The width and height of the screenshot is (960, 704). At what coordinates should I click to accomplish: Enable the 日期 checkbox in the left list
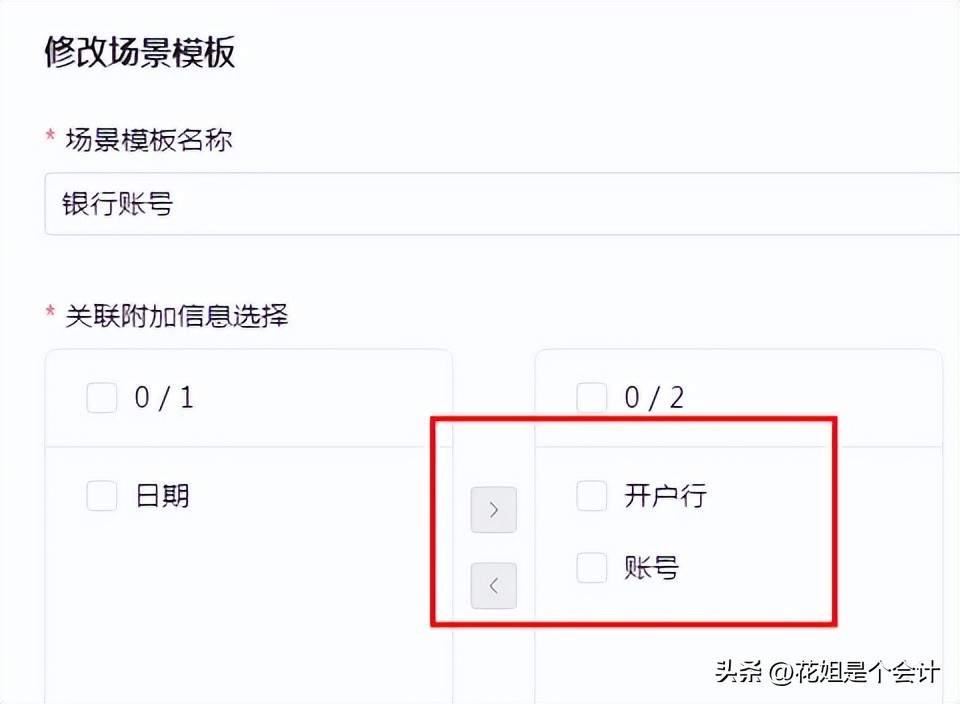101,495
